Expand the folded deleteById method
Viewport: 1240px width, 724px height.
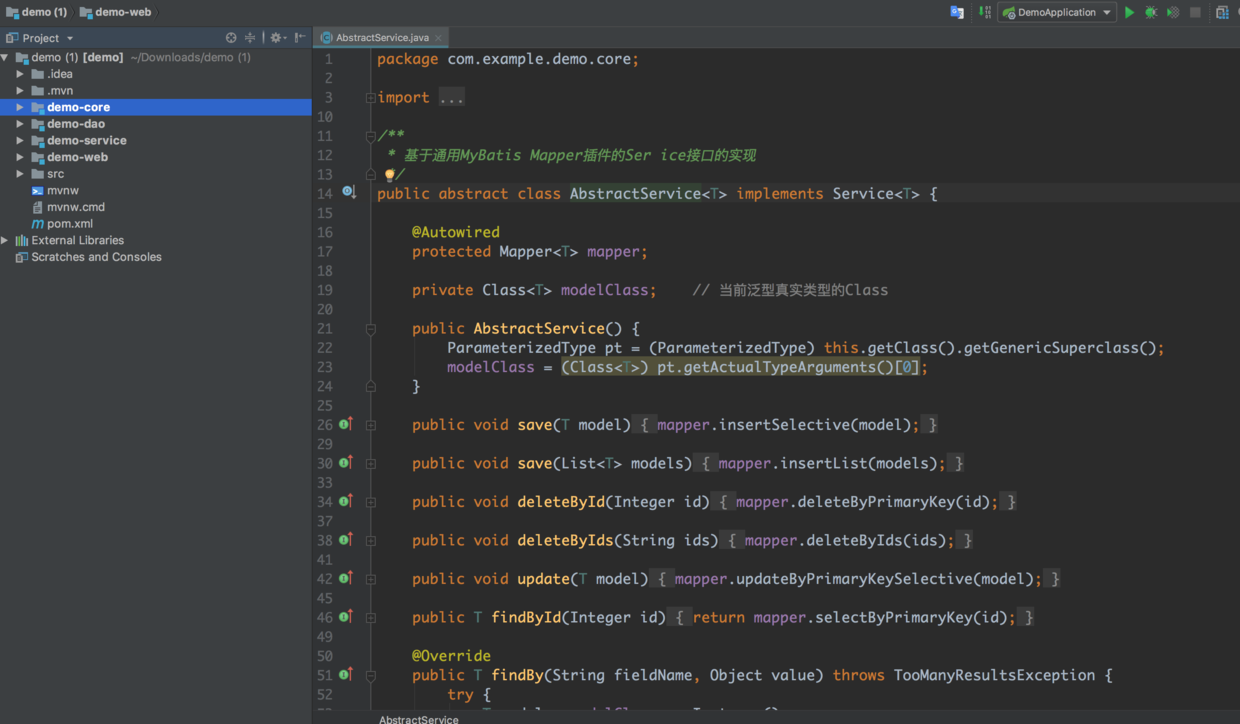(x=371, y=502)
